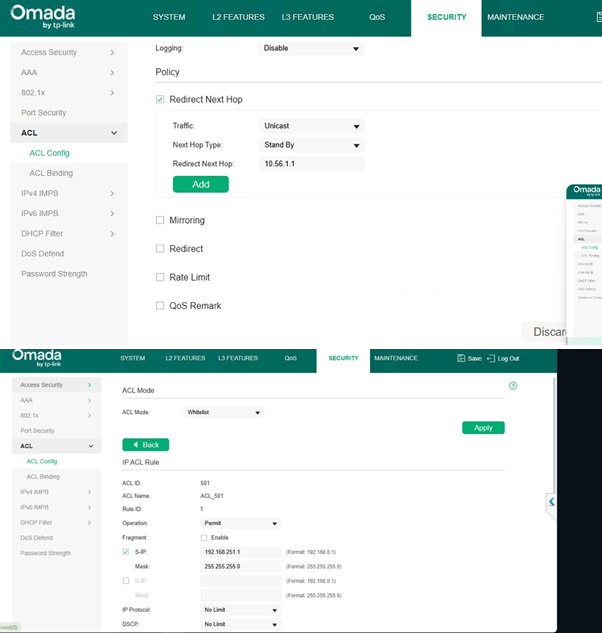Screen dimensions: 602x633
Task: Open the Next Hop Type dropdown
Action: coord(312,145)
